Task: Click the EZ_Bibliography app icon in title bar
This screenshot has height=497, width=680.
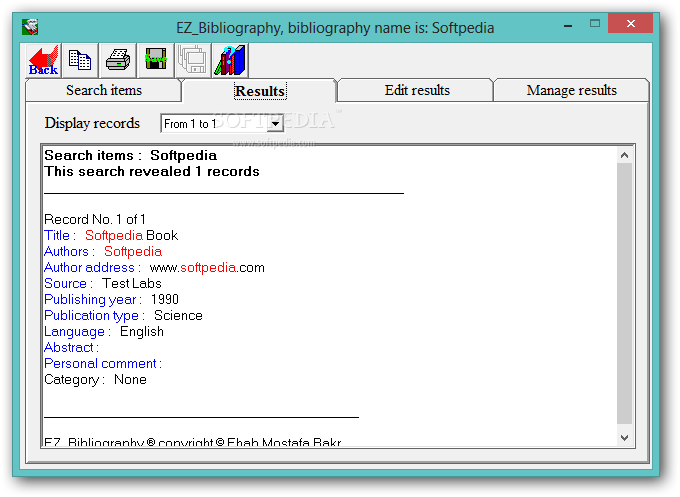Action: (30, 27)
